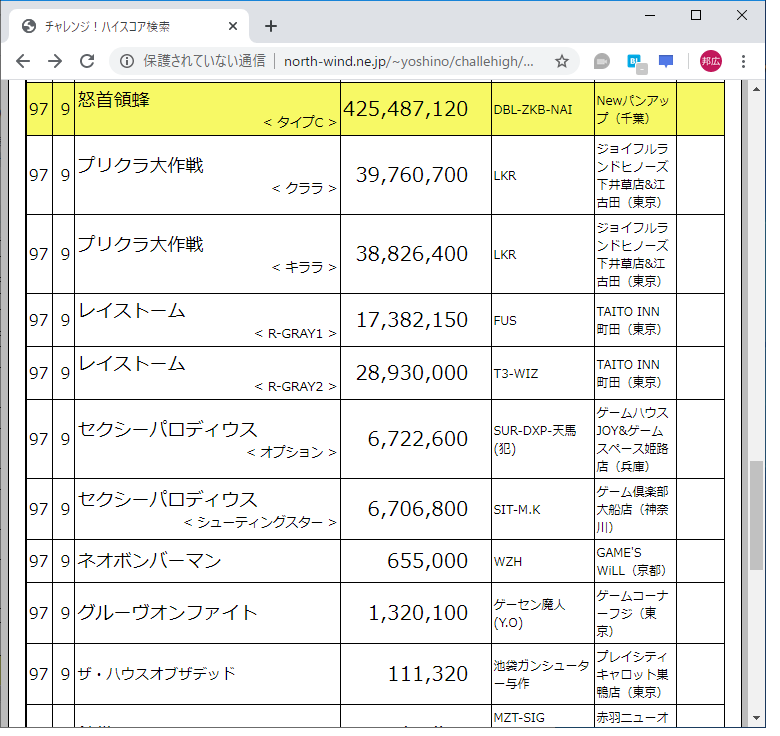Click player name WZH
This screenshot has width=780, height=736.
pos(508,562)
